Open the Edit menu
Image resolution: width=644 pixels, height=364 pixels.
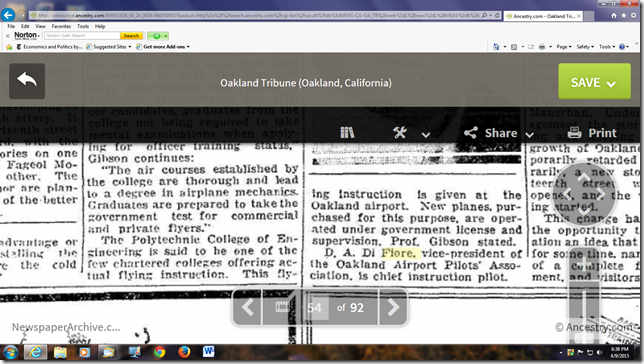[25, 26]
